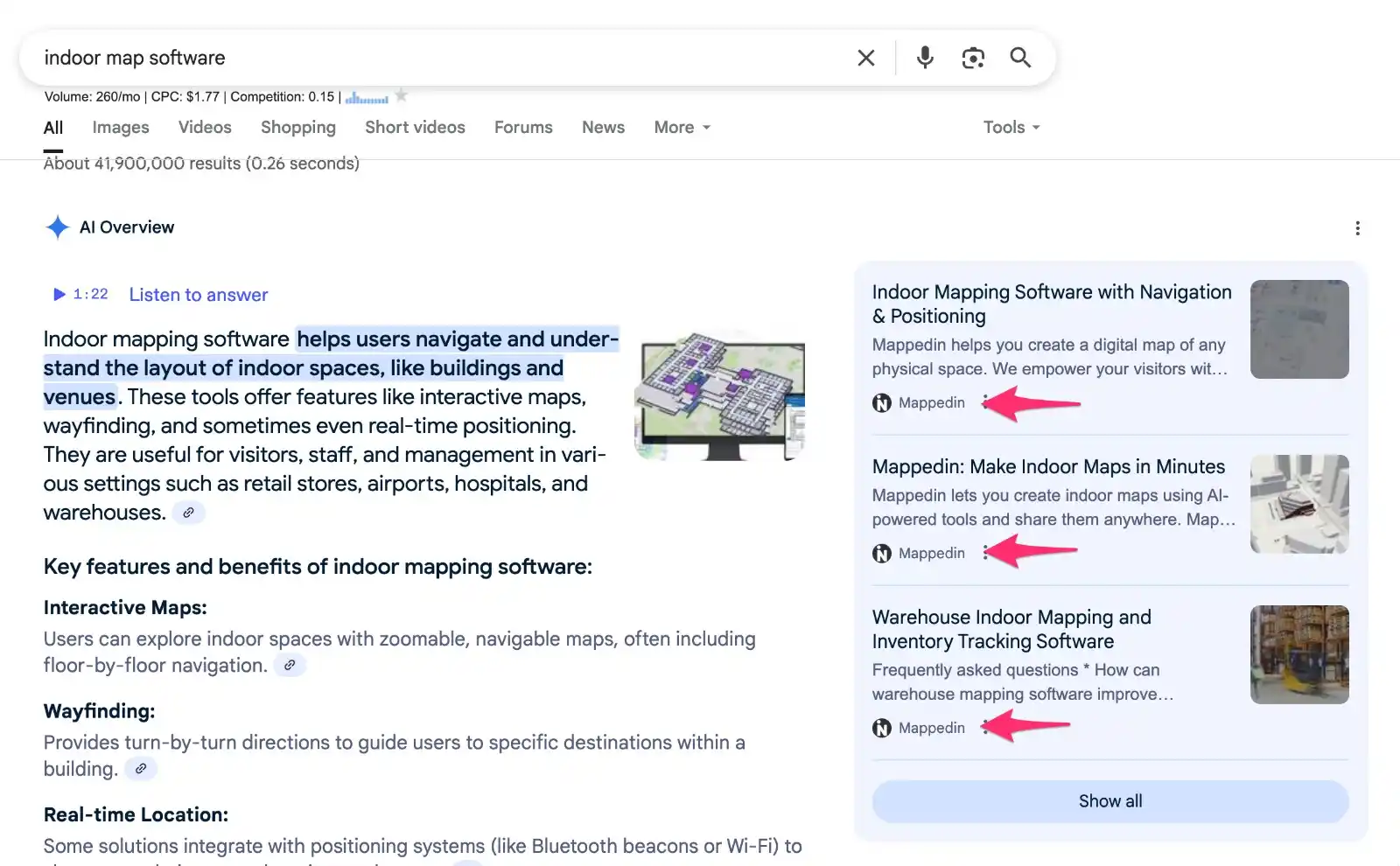Open three-dot menu on Warehouse Indoor Mapping card
The image size is (1400, 866).
(x=985, y=728)
